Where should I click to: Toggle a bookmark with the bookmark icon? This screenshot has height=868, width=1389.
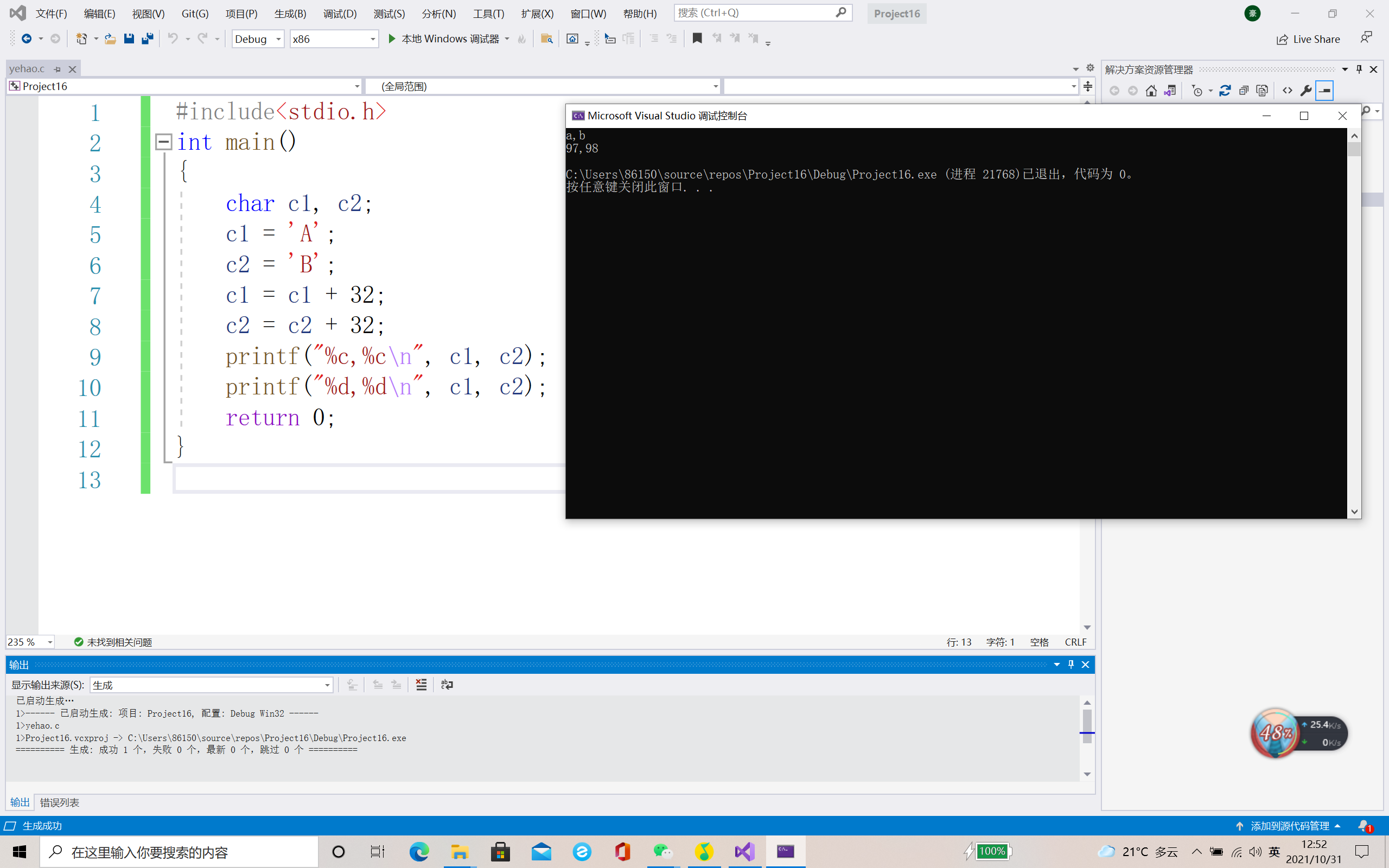697,39
